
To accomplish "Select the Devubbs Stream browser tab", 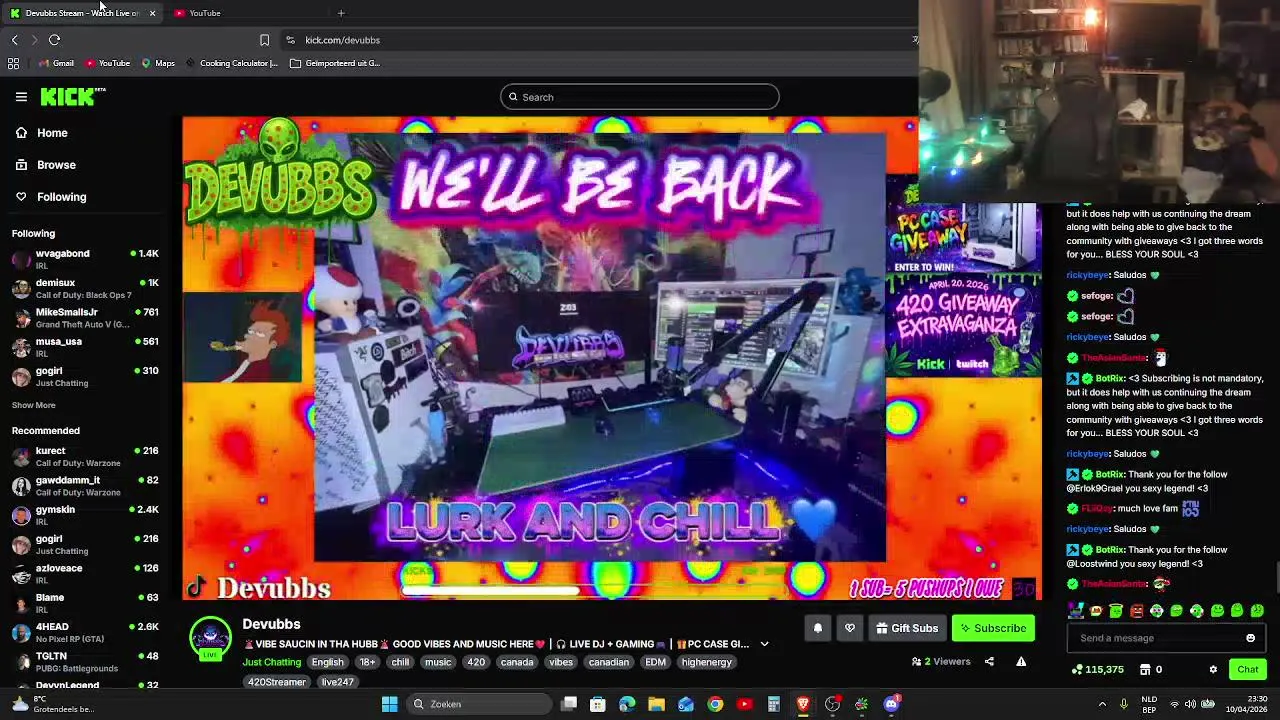I will tap(80, 13).
